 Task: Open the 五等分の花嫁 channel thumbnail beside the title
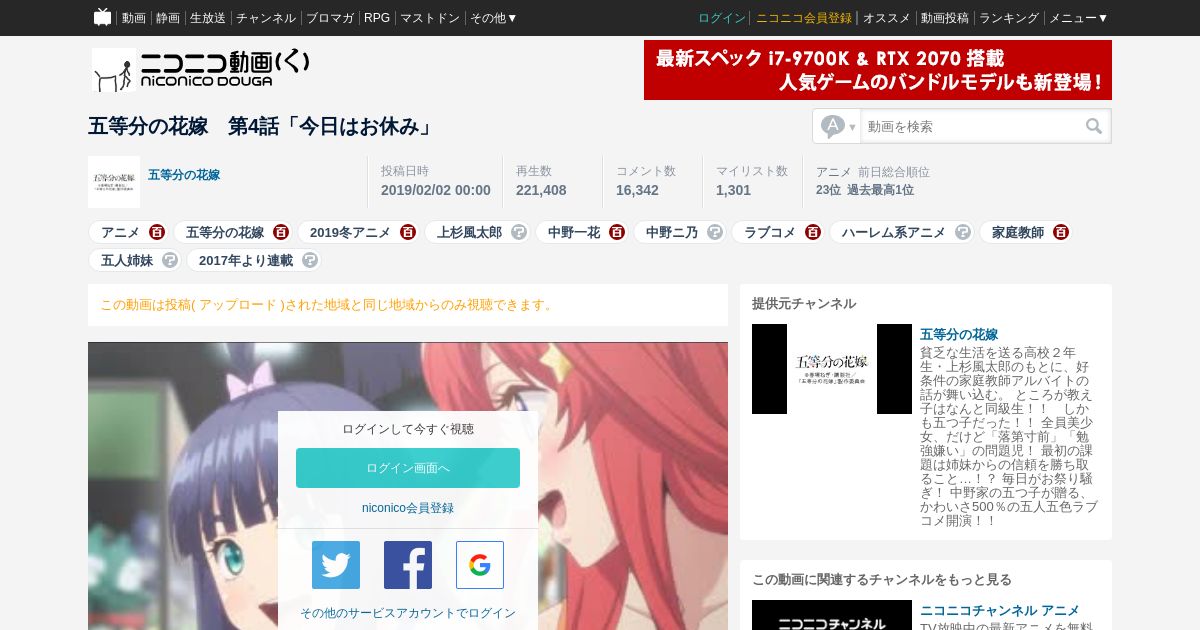(x=114, y=182)
